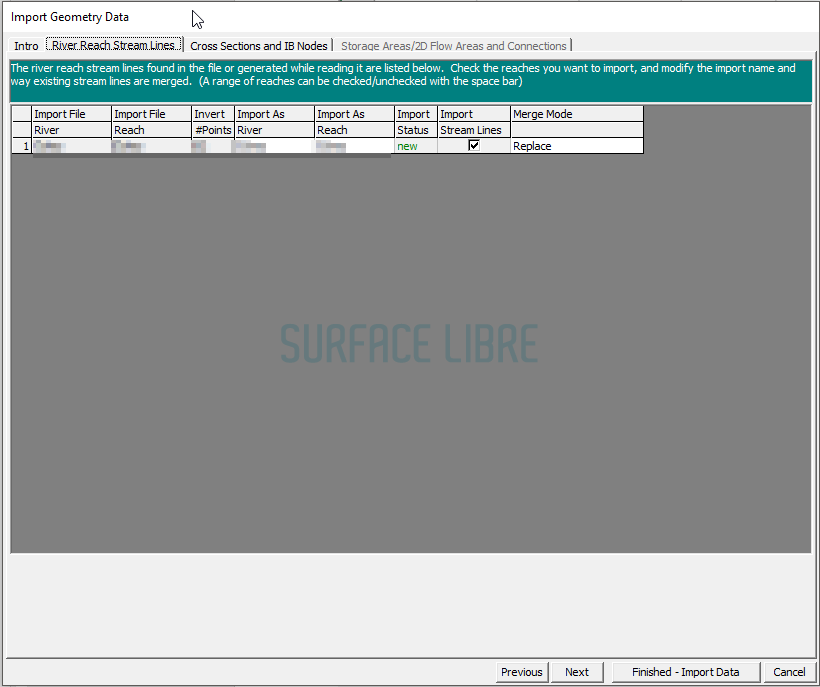Select row 1 by its row number
820x687 pixels.
tap(22, 146)
